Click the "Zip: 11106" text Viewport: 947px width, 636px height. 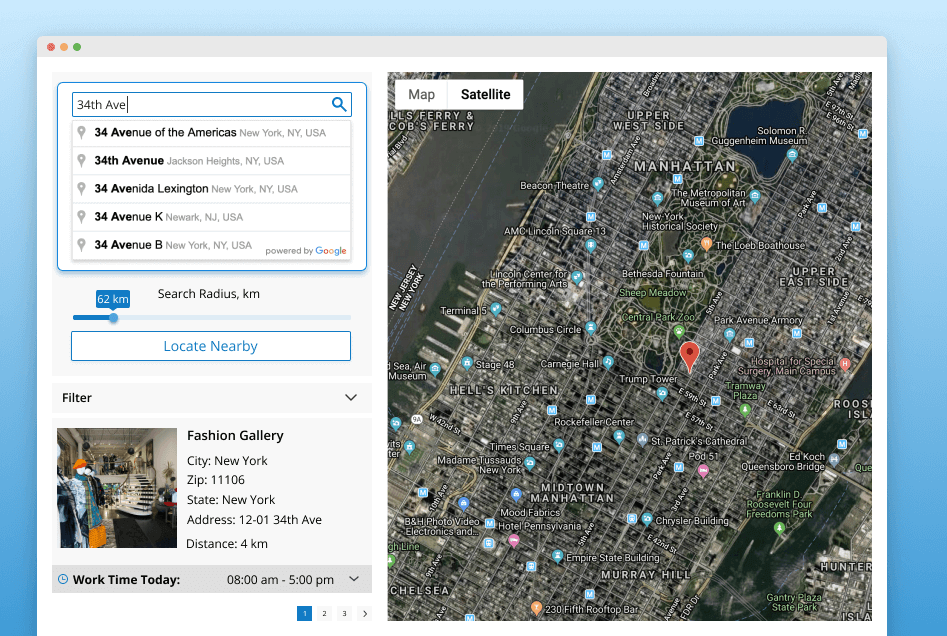pos(216,480)
